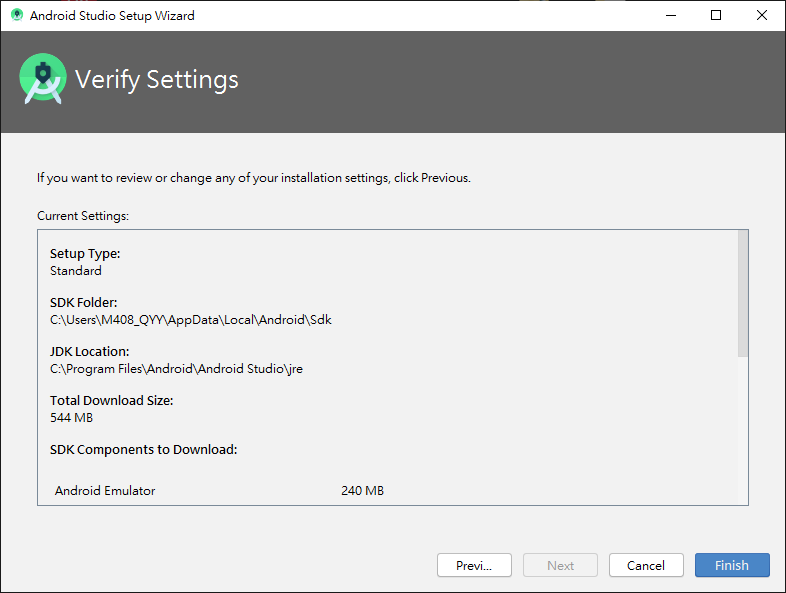Click the Total Download Size heading

tap(111, 401)
